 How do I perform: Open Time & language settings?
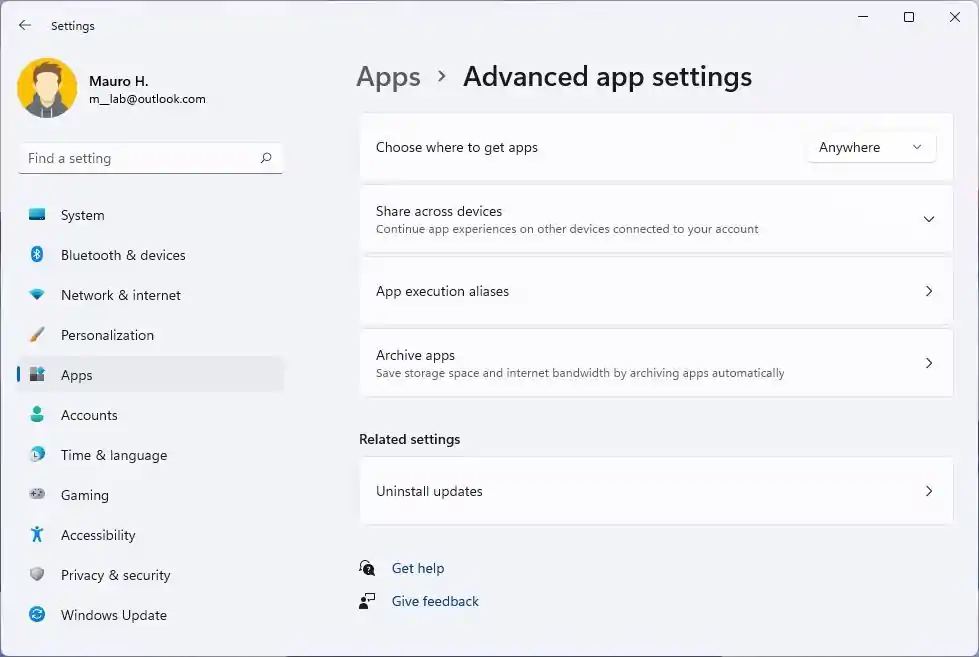113,455
